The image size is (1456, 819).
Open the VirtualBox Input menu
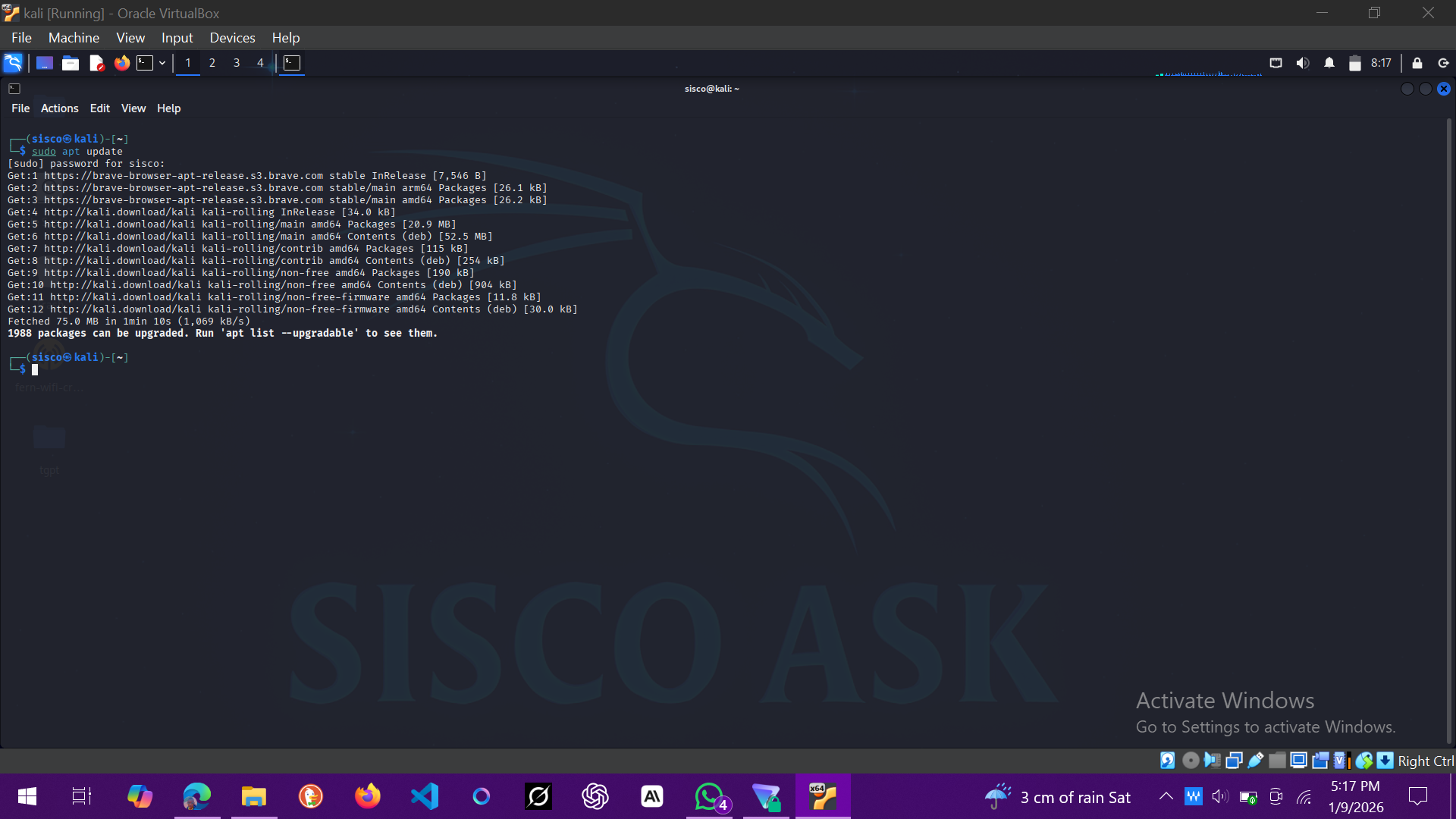click(177, 37)
